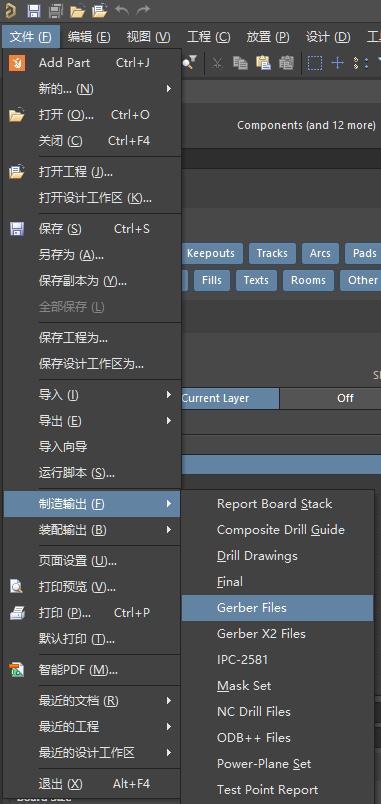381x804 pixels.
Task: Select ODB++ Files entry
Action: click(277, 738)
